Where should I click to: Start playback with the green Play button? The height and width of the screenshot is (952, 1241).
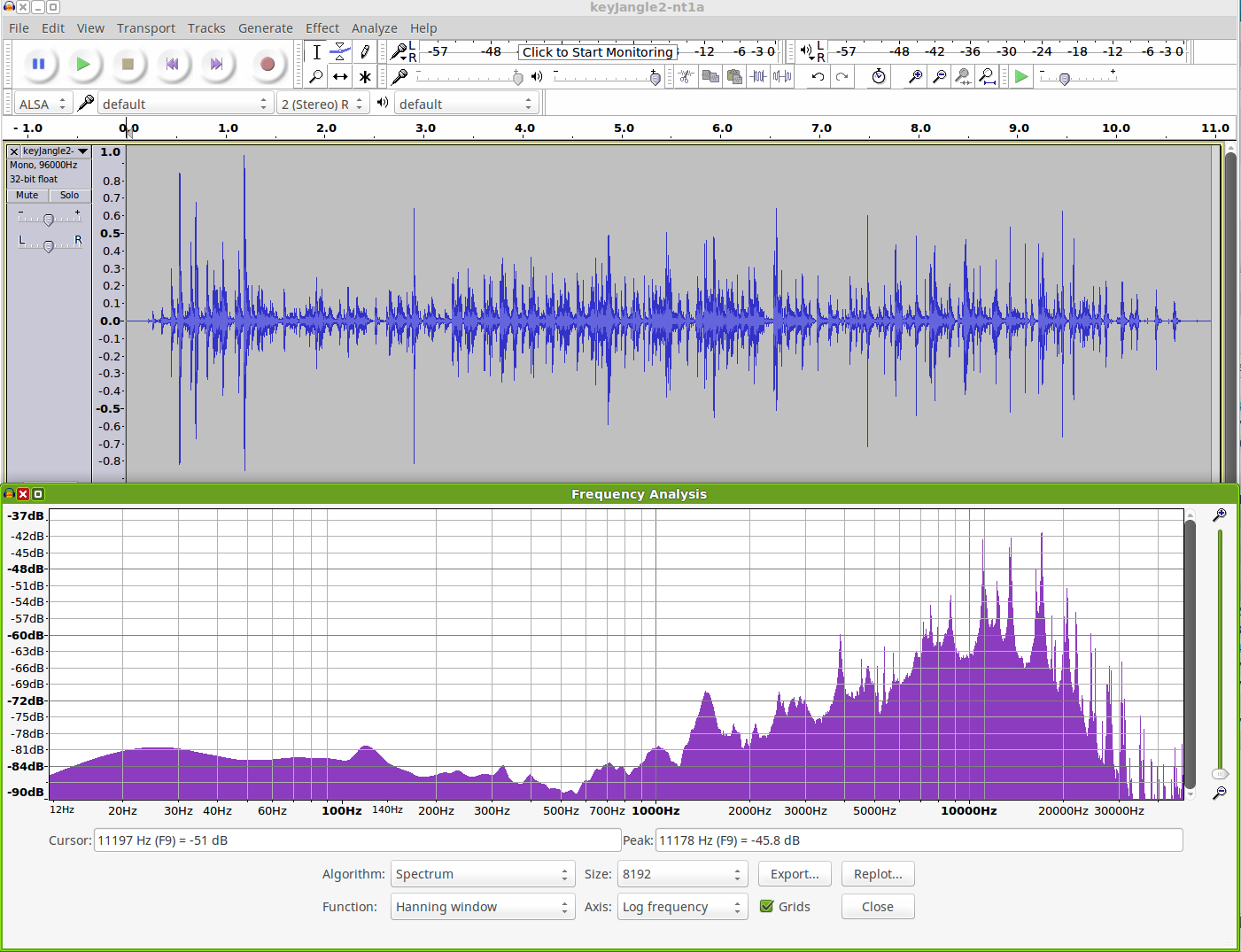[82, 64]
